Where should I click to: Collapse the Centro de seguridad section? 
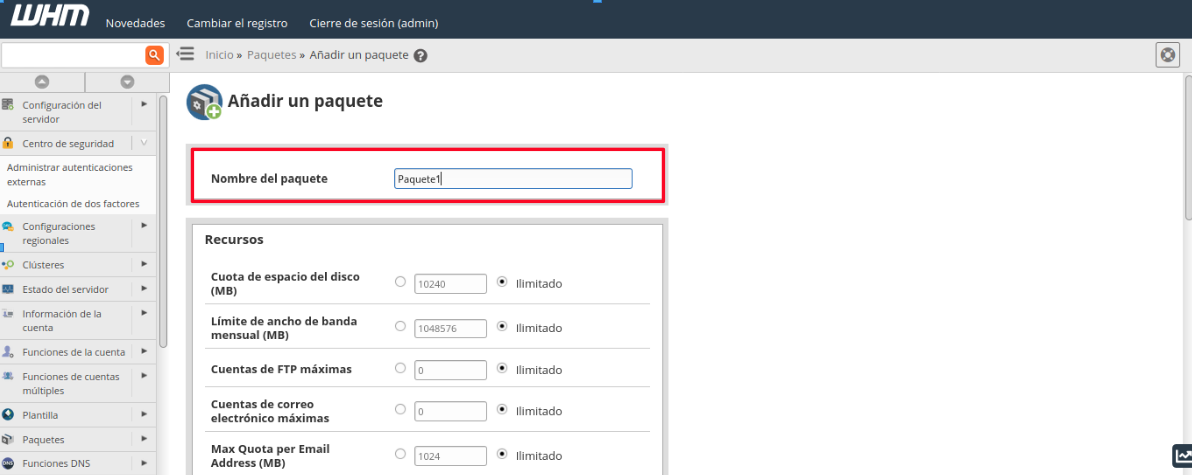click(144, 143)
